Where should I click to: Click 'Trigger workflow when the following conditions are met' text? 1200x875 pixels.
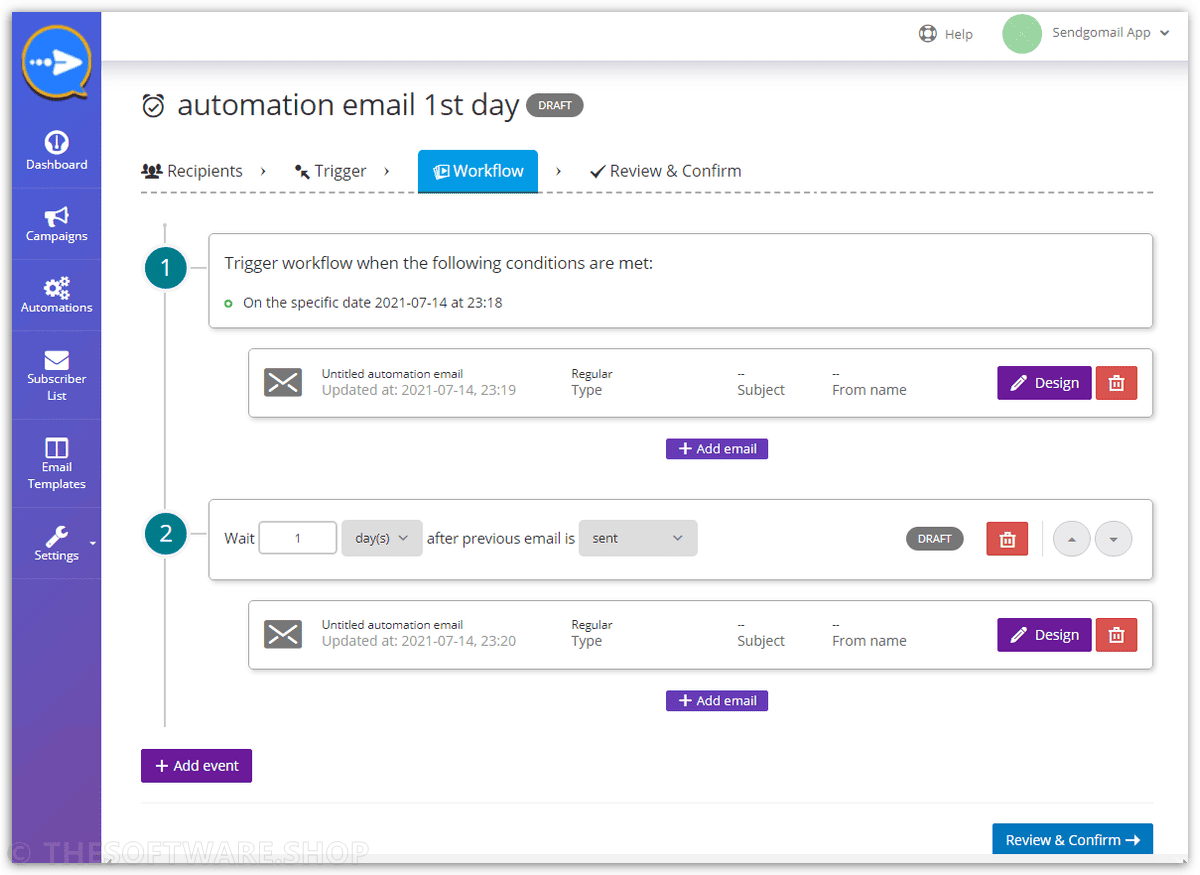438,264
